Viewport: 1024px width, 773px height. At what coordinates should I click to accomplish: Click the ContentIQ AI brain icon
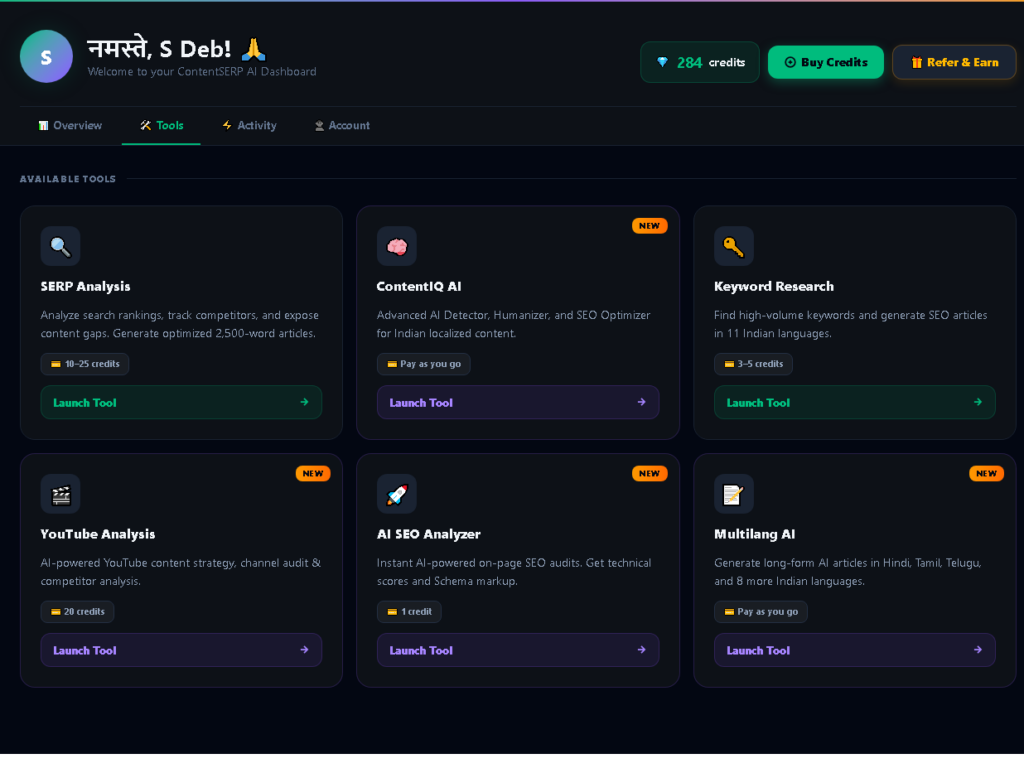click(397, 246)
